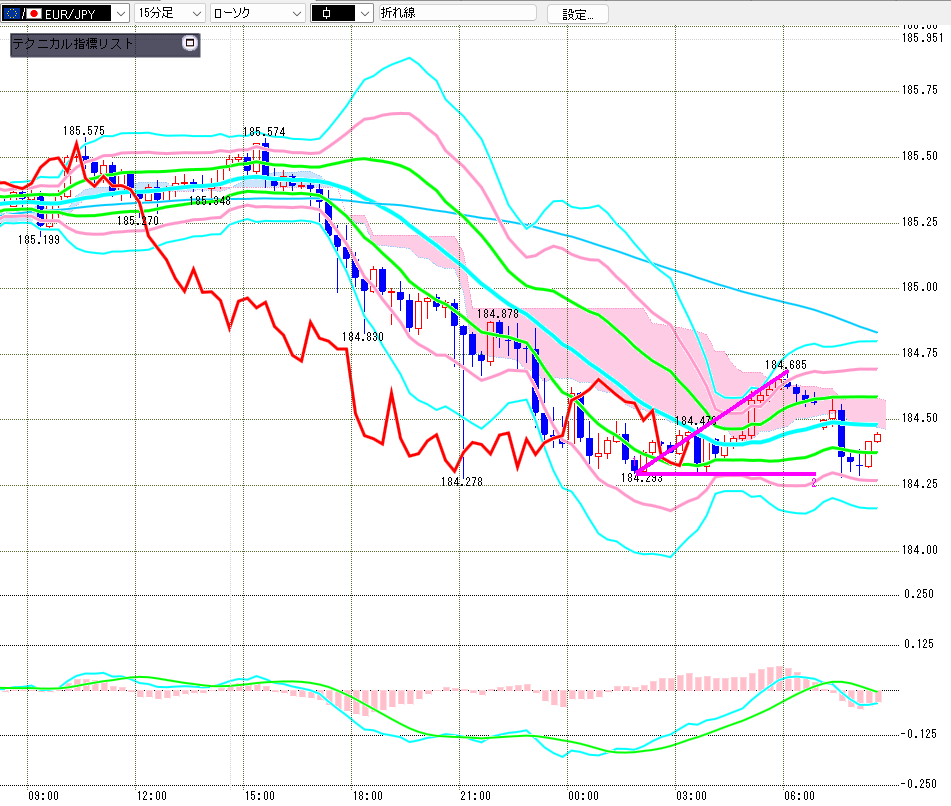Expand the EUR/JPY currency pair dropdown arrow

(121, 14)
